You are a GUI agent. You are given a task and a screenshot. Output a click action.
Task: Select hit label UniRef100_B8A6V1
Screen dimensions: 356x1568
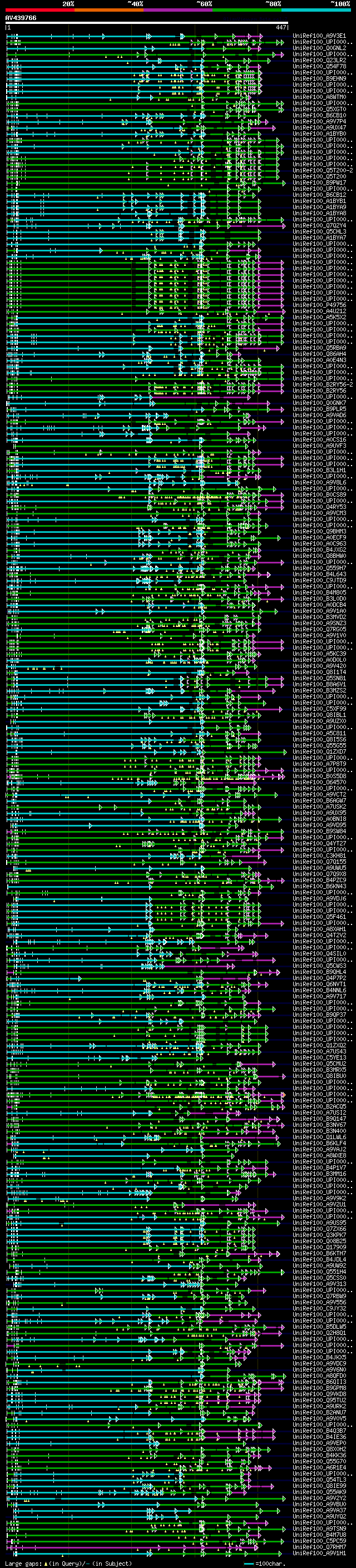point(319,684)
